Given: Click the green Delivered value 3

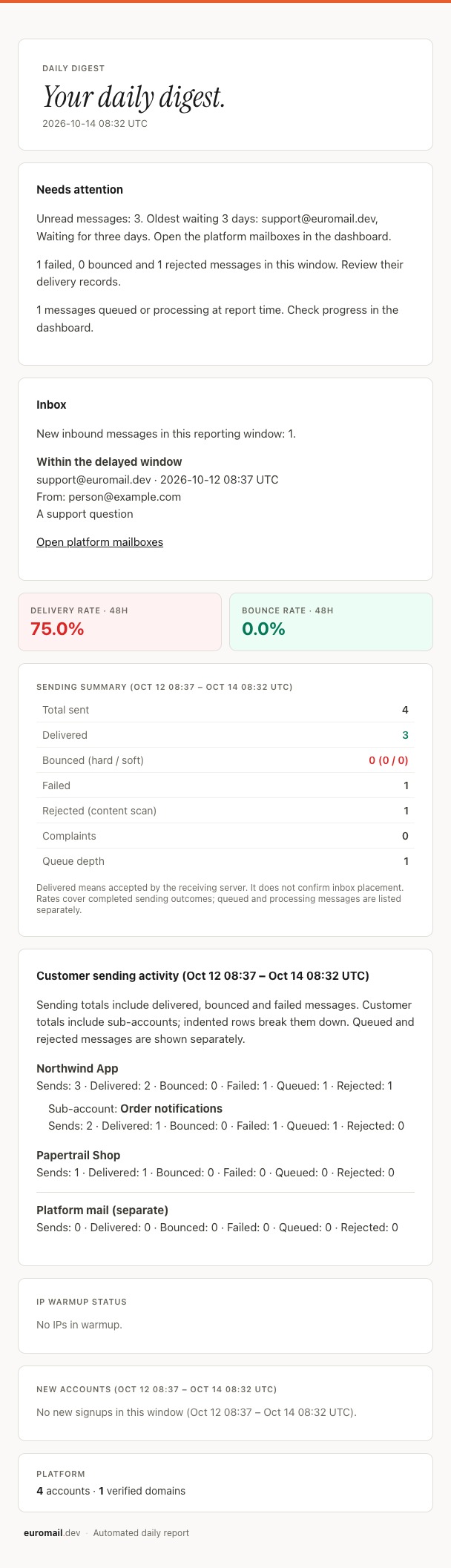Looking at the screenshot, I should 406,735.
